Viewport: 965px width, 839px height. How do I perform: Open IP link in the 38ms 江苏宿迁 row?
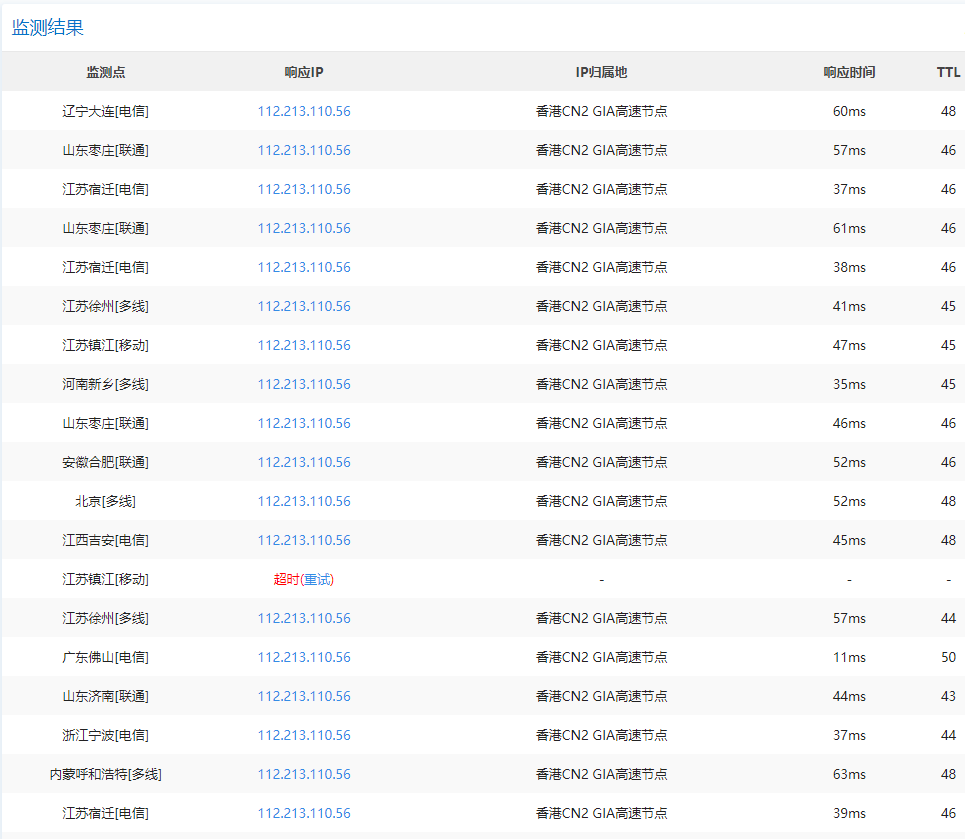point(304,267)
